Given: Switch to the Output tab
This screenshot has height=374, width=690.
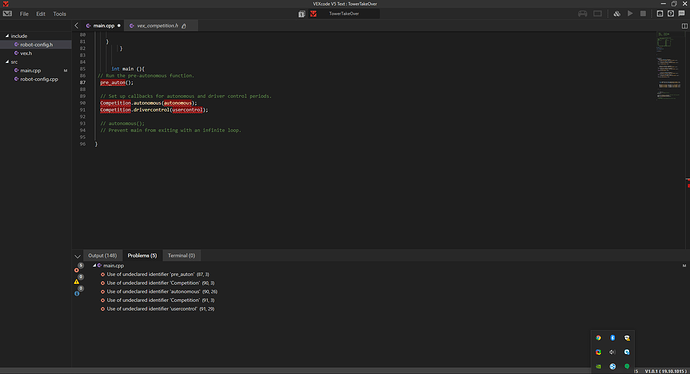Looking at the screenshot, I should (103, 256).
